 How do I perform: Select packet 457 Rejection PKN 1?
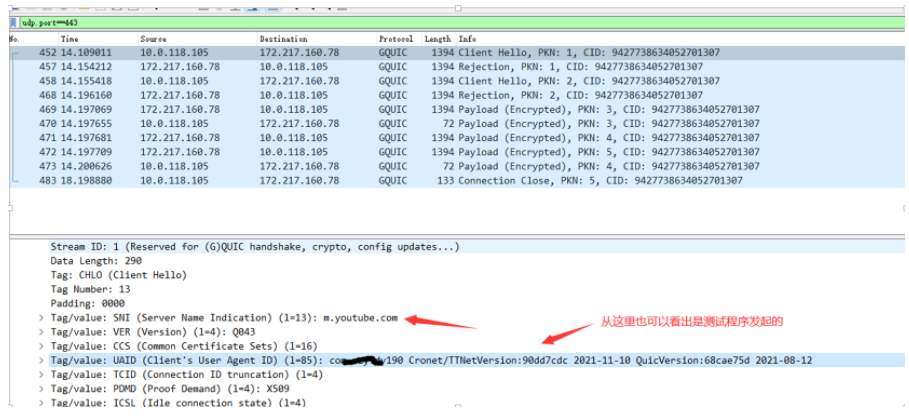click(x=457, y=67)
